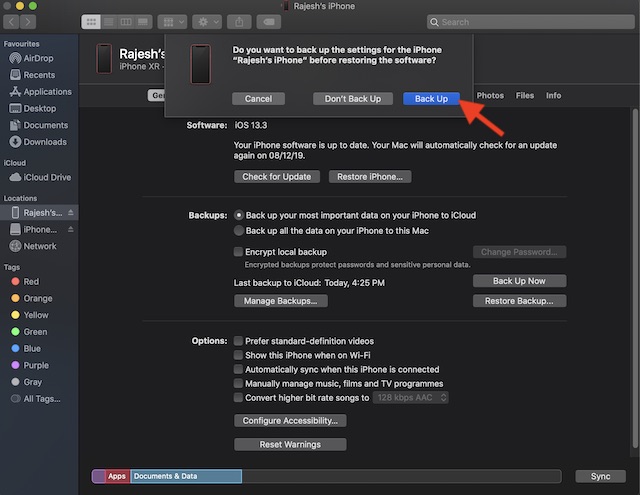Eject the iPhone... disk

71,229
